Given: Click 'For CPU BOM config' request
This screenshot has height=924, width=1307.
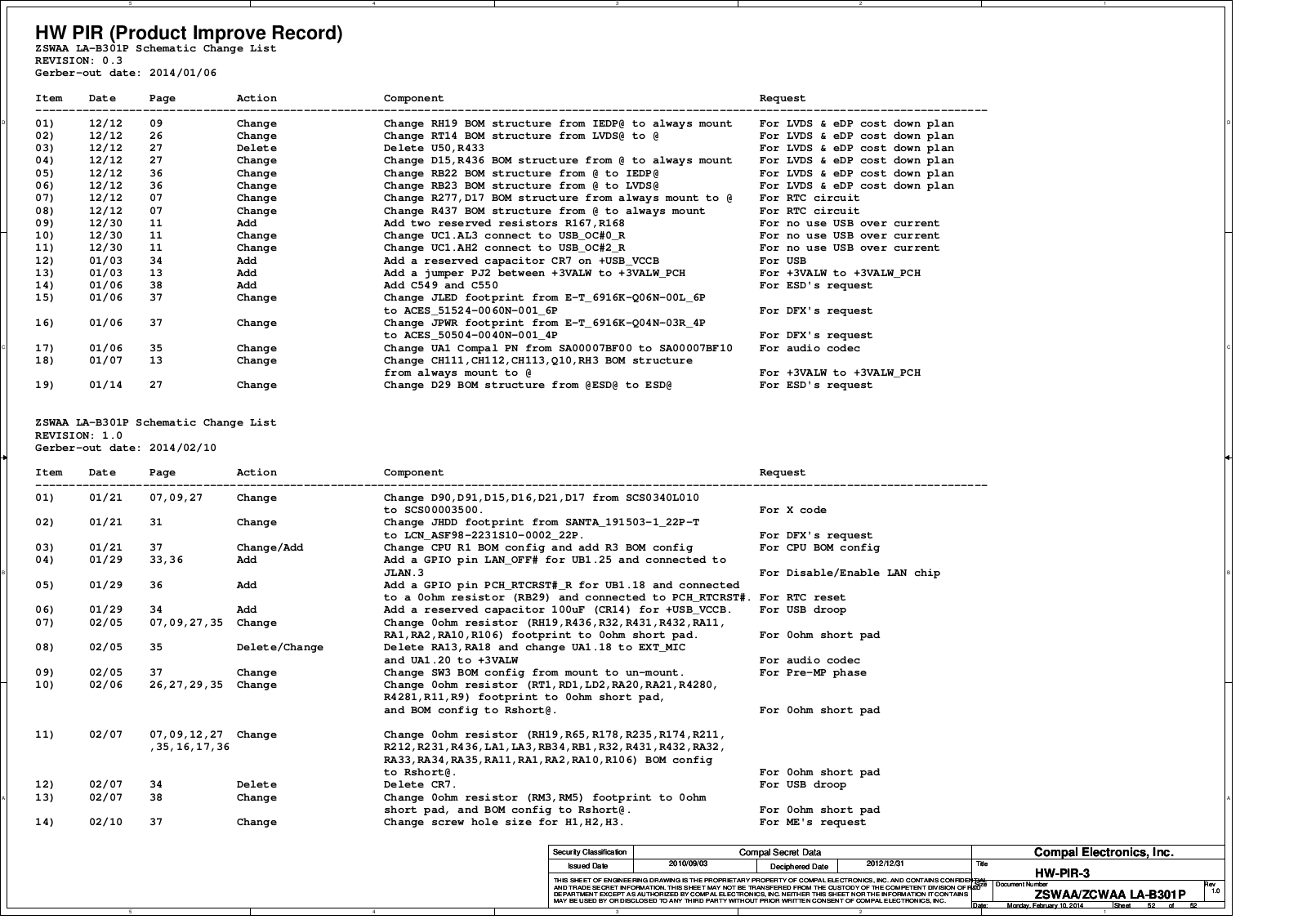Looking at the screenshot, I should click(x=819, y=547).
